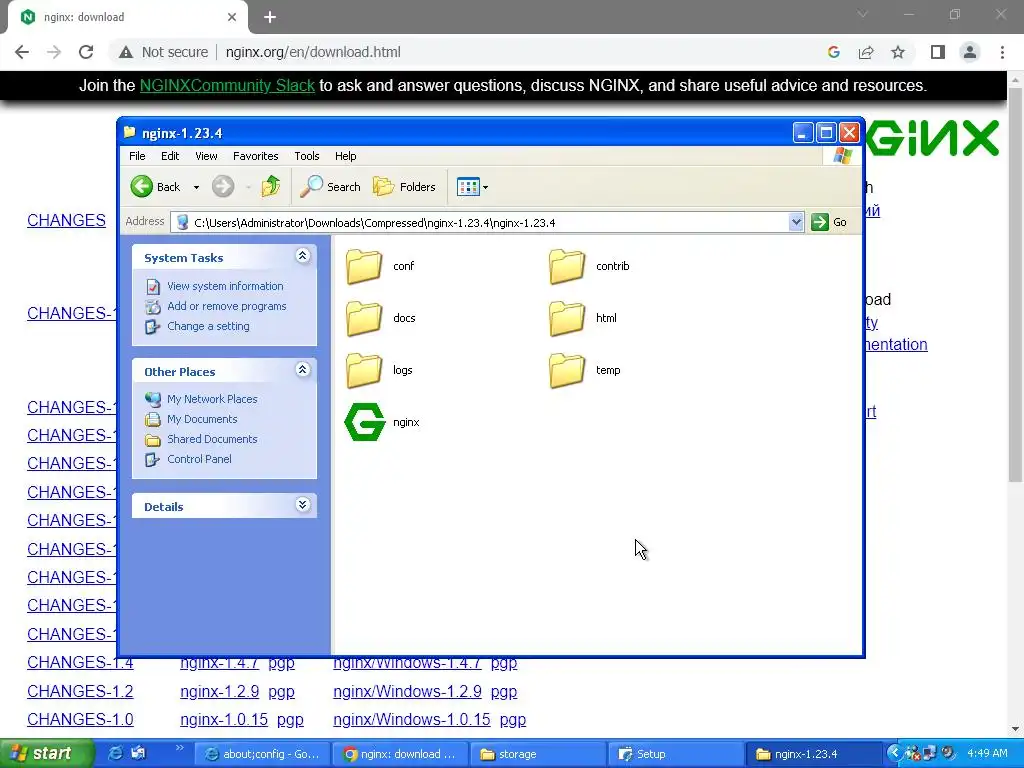Click Add or remove programs
Image resolution: width=1024 pixels, height=768 pixels.
pyautogui.click(x=227, y=306)
